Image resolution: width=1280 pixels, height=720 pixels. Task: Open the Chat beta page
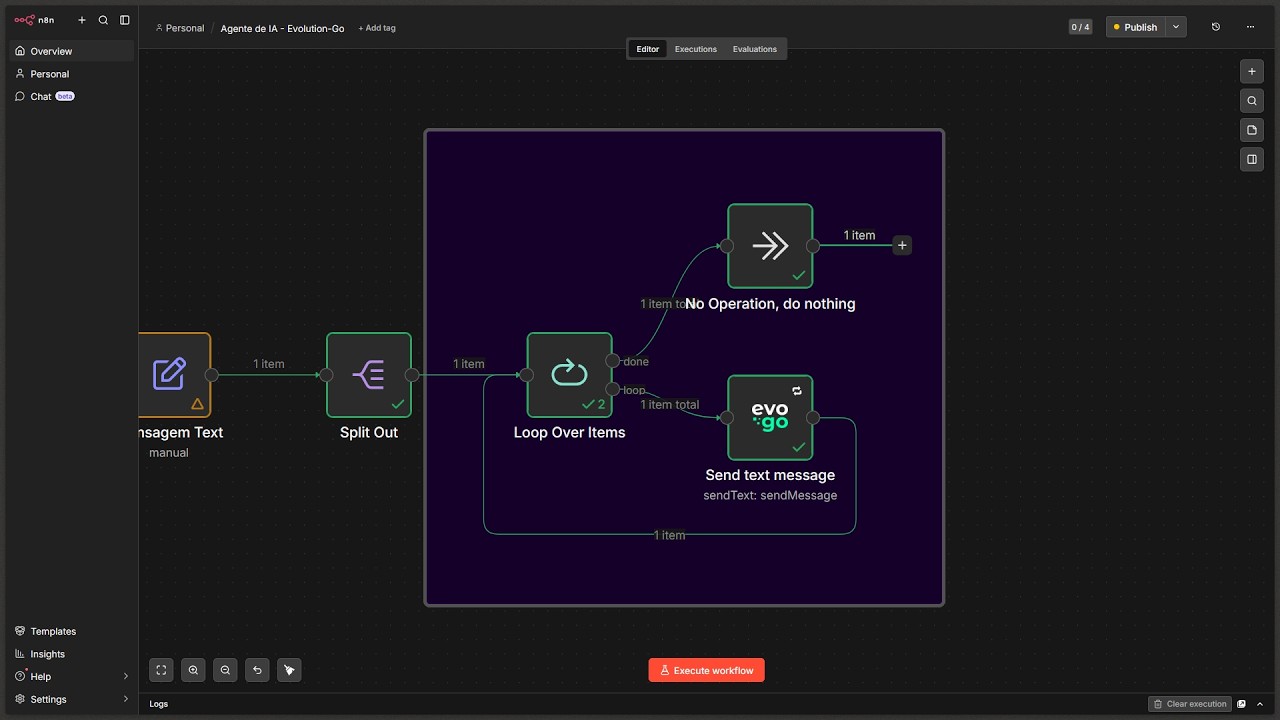coord(72,97)
